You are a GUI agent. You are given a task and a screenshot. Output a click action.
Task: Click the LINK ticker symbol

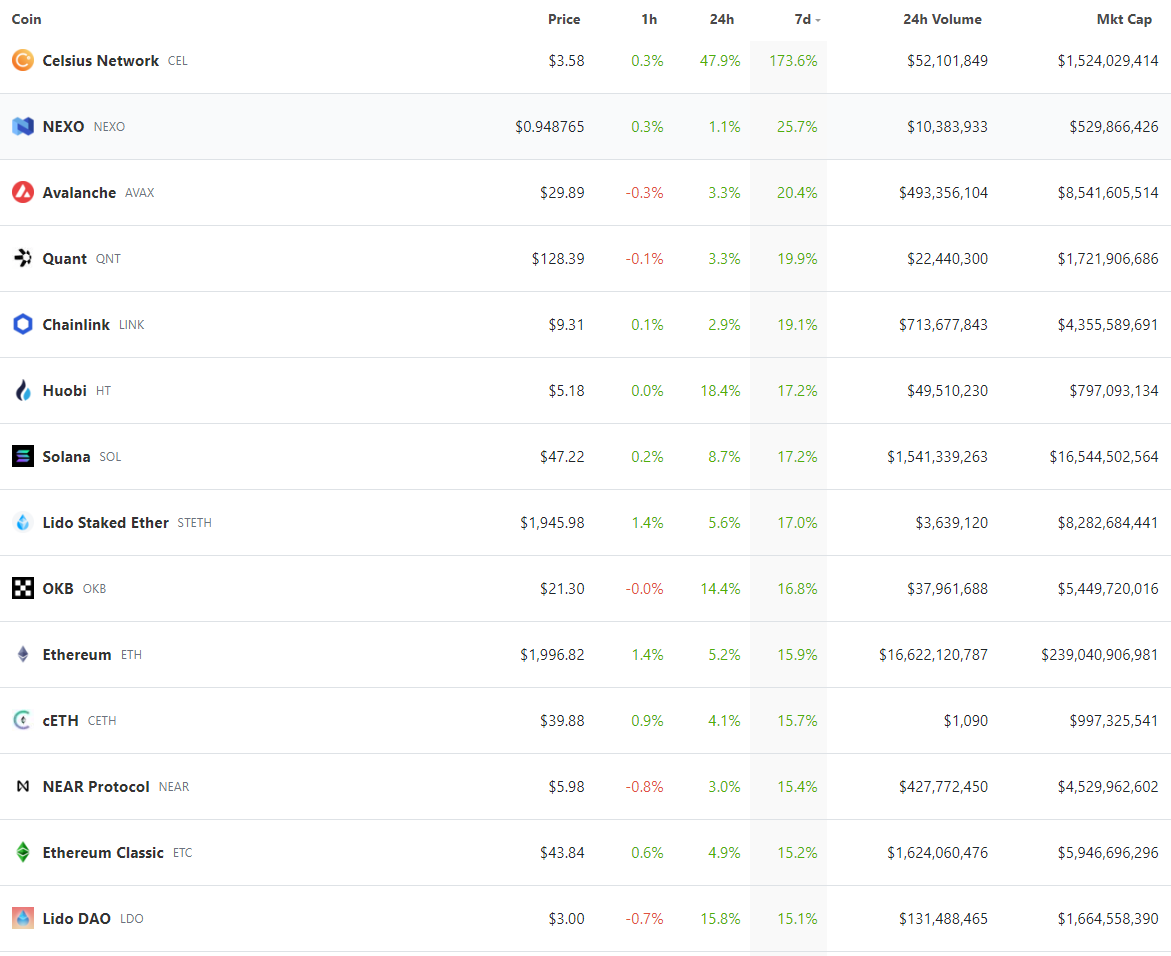coord(131,325)
